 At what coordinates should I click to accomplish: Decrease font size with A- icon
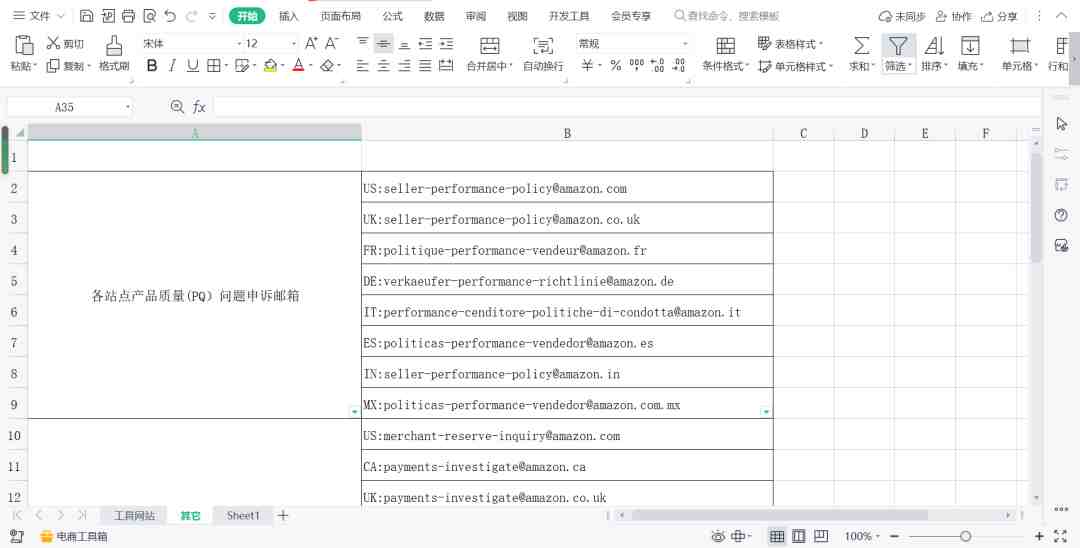coord(332,43)
